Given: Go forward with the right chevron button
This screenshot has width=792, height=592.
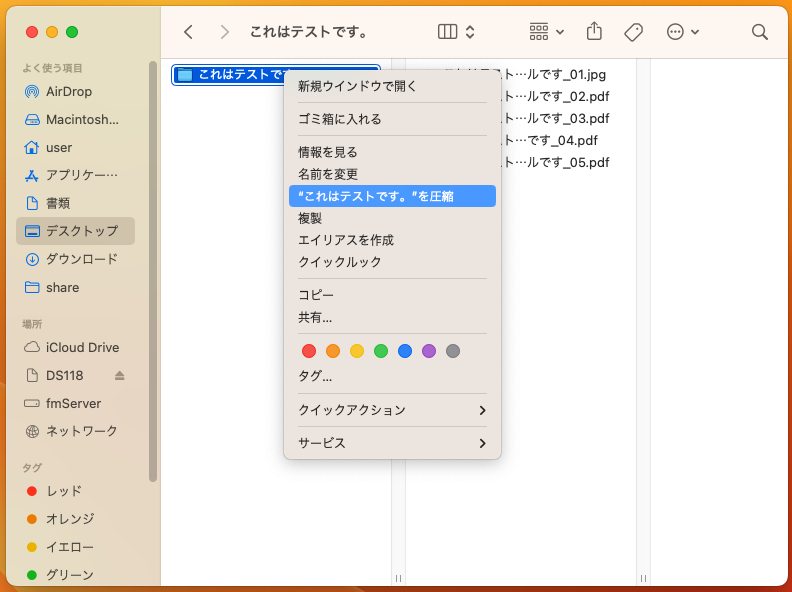Looking at the screenshot, I should pyautogui.click(x=225, y=32).
